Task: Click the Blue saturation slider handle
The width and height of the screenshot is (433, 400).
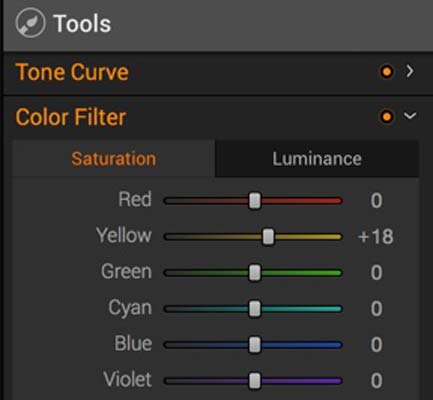Action: coord(255,345)
